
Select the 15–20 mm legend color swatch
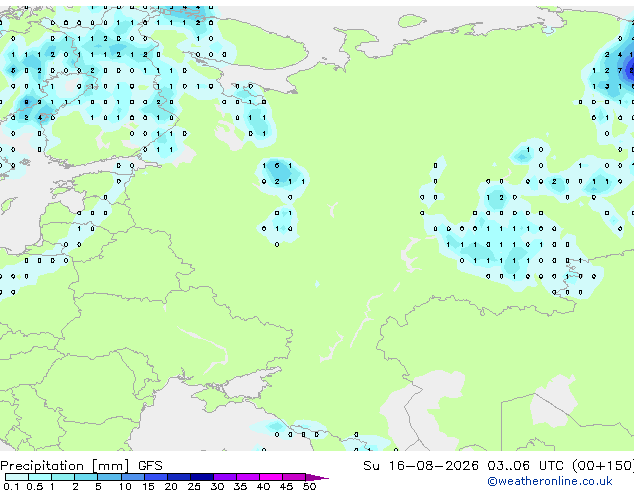(155, 477)
